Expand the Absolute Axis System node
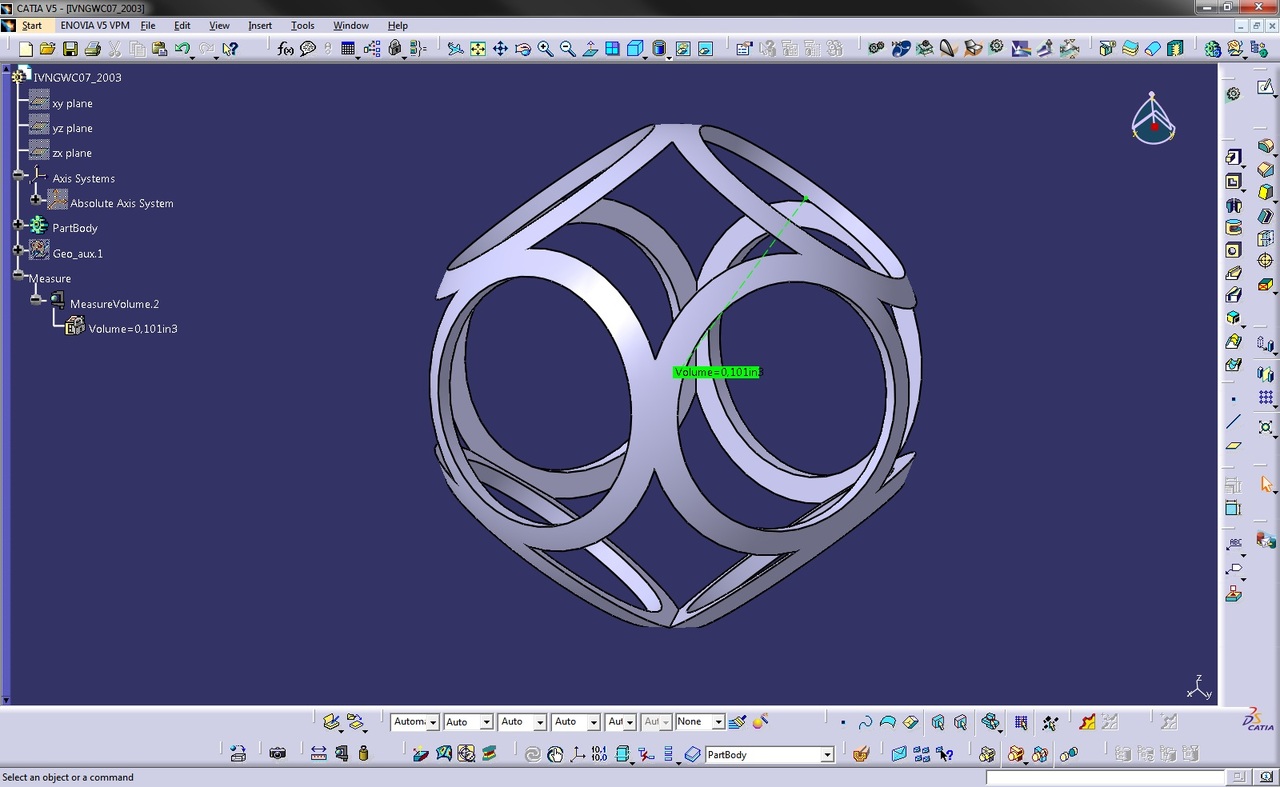Viewport: 1280px width, 787px height. coord(36,200)
